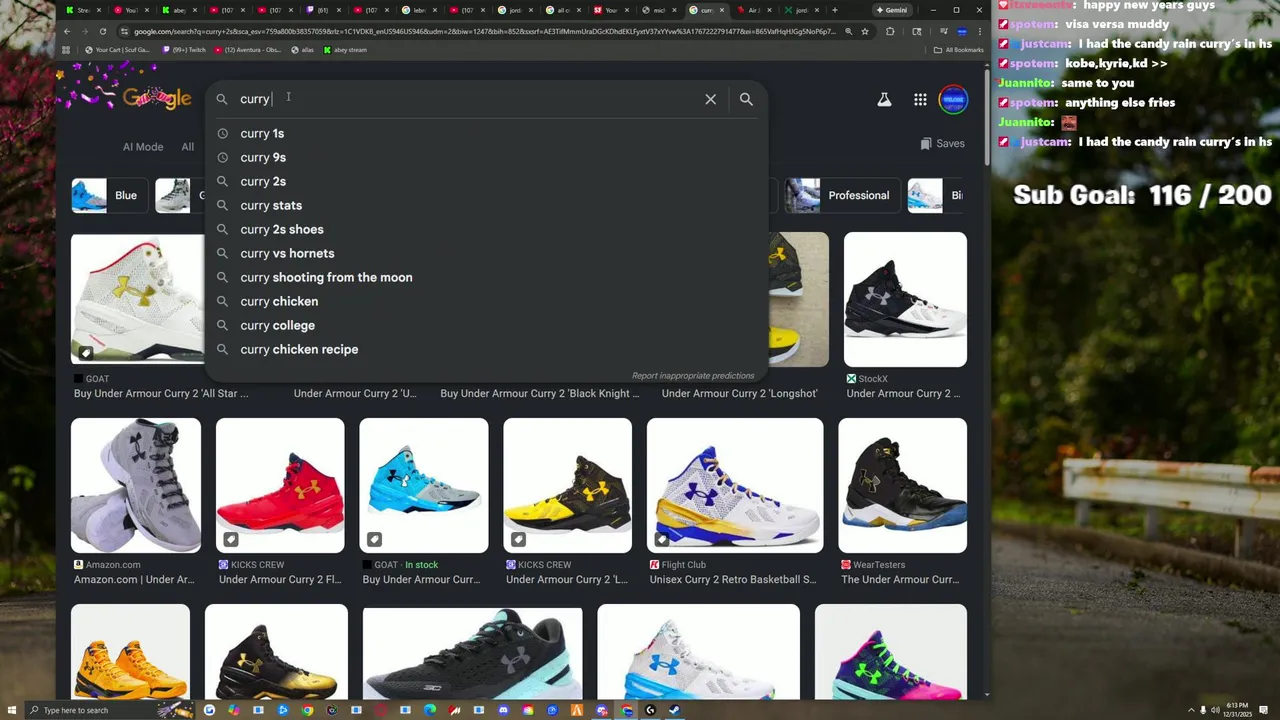Open the Aventura YouTube bookmark

[x=248, y=49]
